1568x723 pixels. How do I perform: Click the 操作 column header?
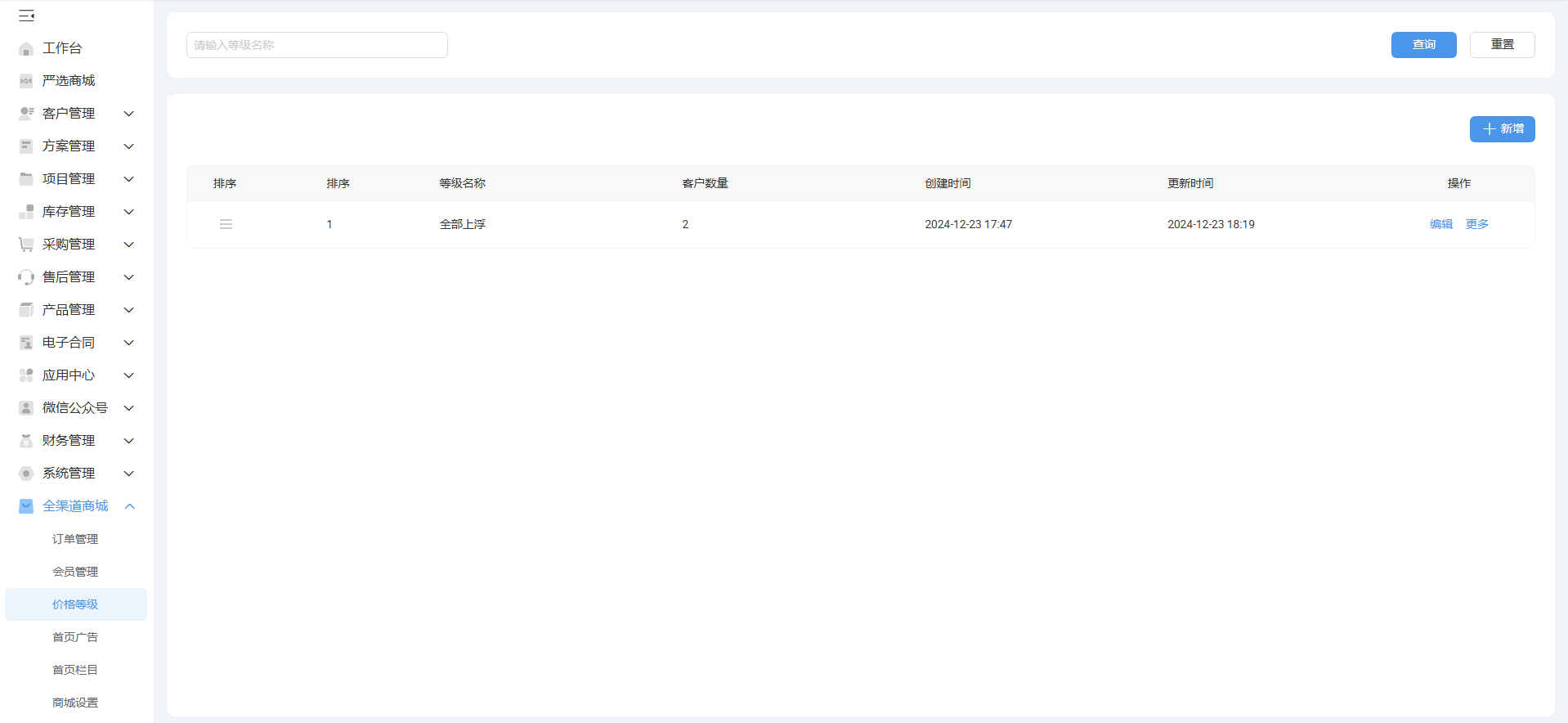[1459, 183]
